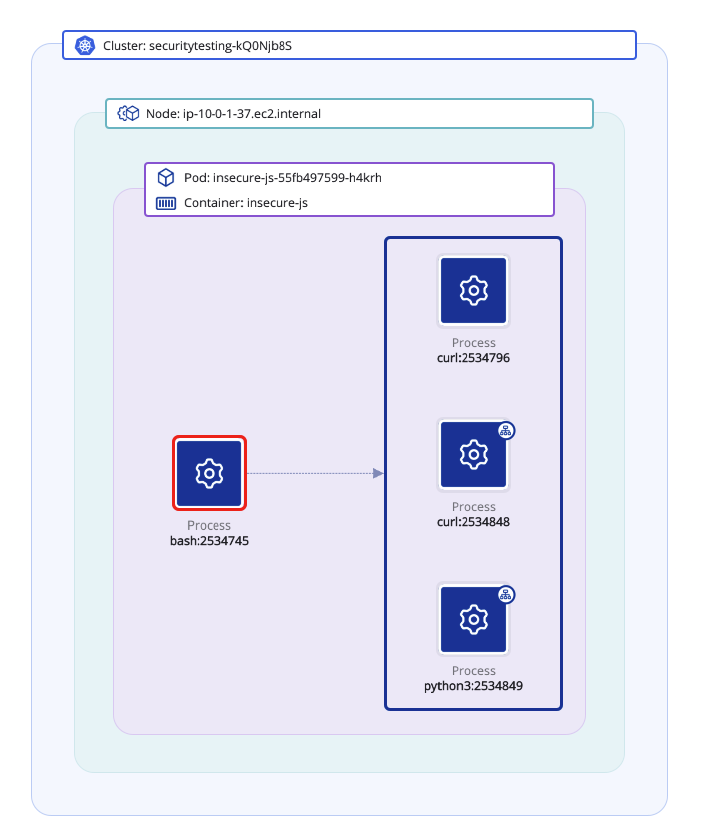This screenshot has width=706, height=837.
Task: Click the Node cubes icon
Action: (128, 114)
